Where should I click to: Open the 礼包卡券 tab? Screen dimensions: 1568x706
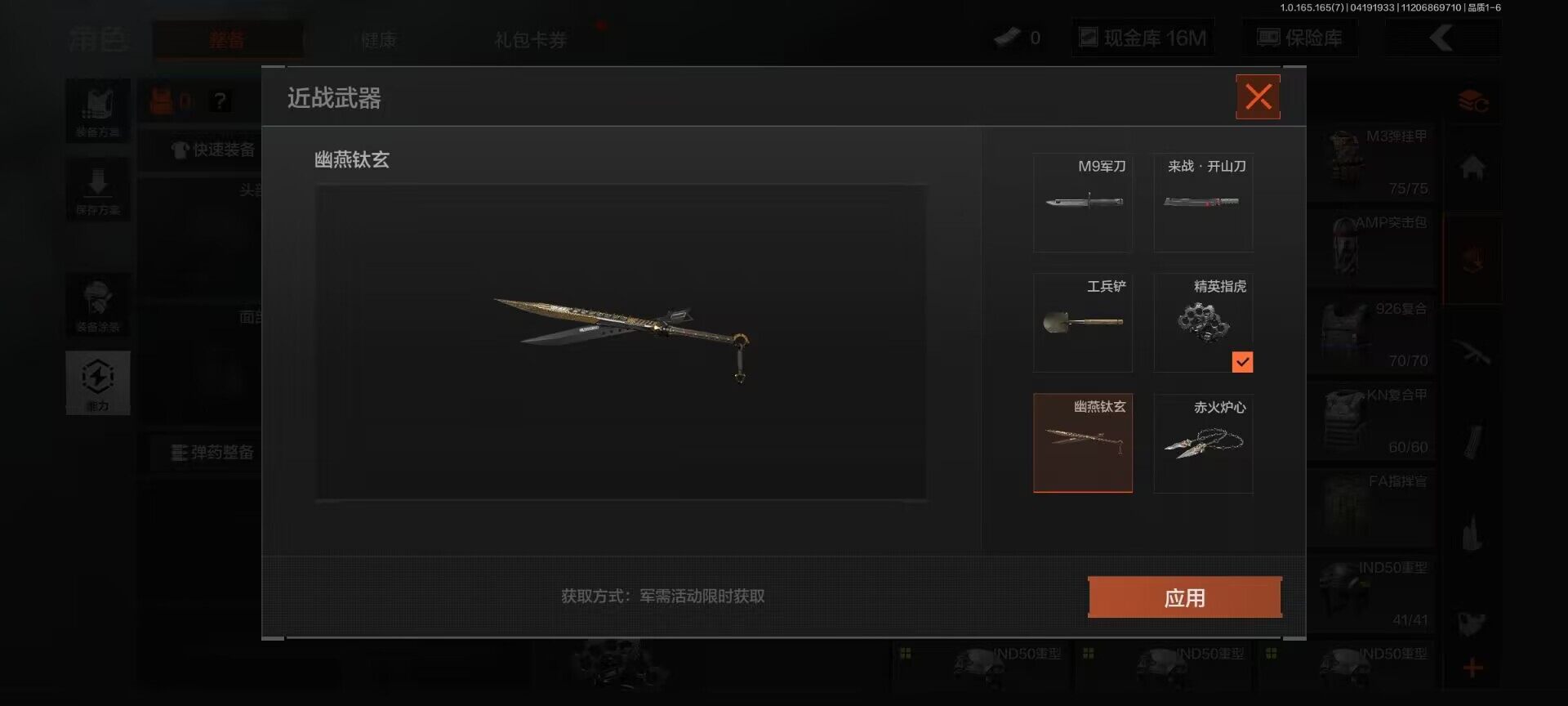(530, 39)
